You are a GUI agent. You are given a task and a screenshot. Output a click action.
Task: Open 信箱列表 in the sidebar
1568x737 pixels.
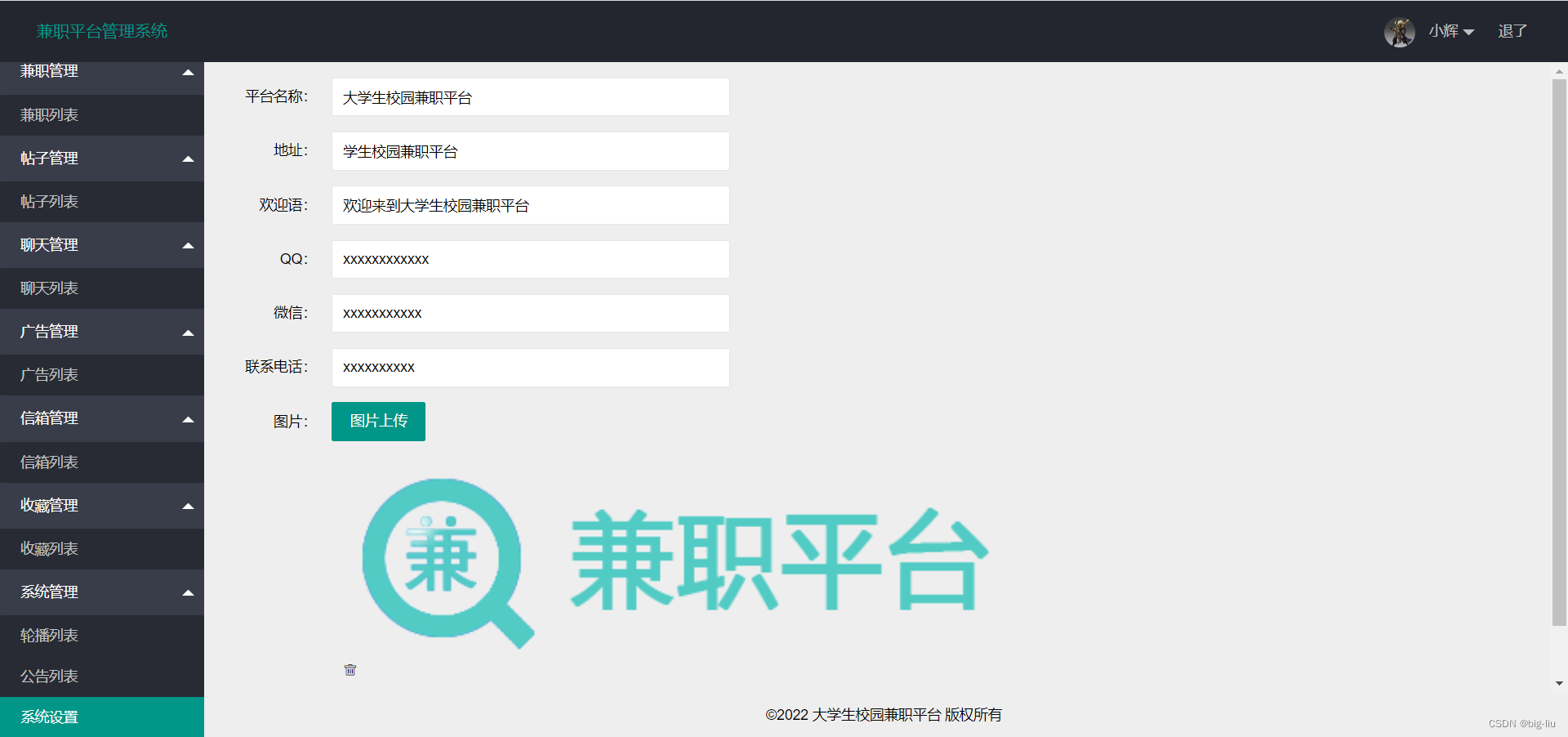(x=102, y=462)
